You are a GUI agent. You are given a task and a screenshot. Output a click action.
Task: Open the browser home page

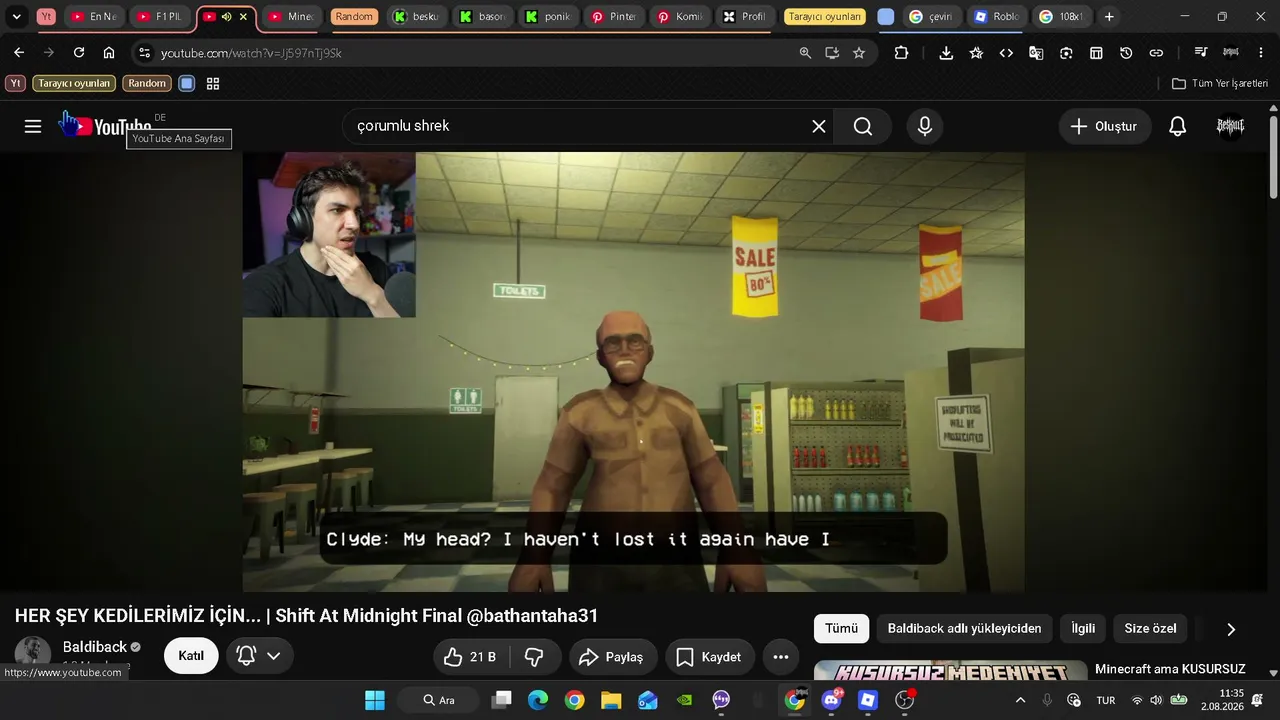(109, 53)
